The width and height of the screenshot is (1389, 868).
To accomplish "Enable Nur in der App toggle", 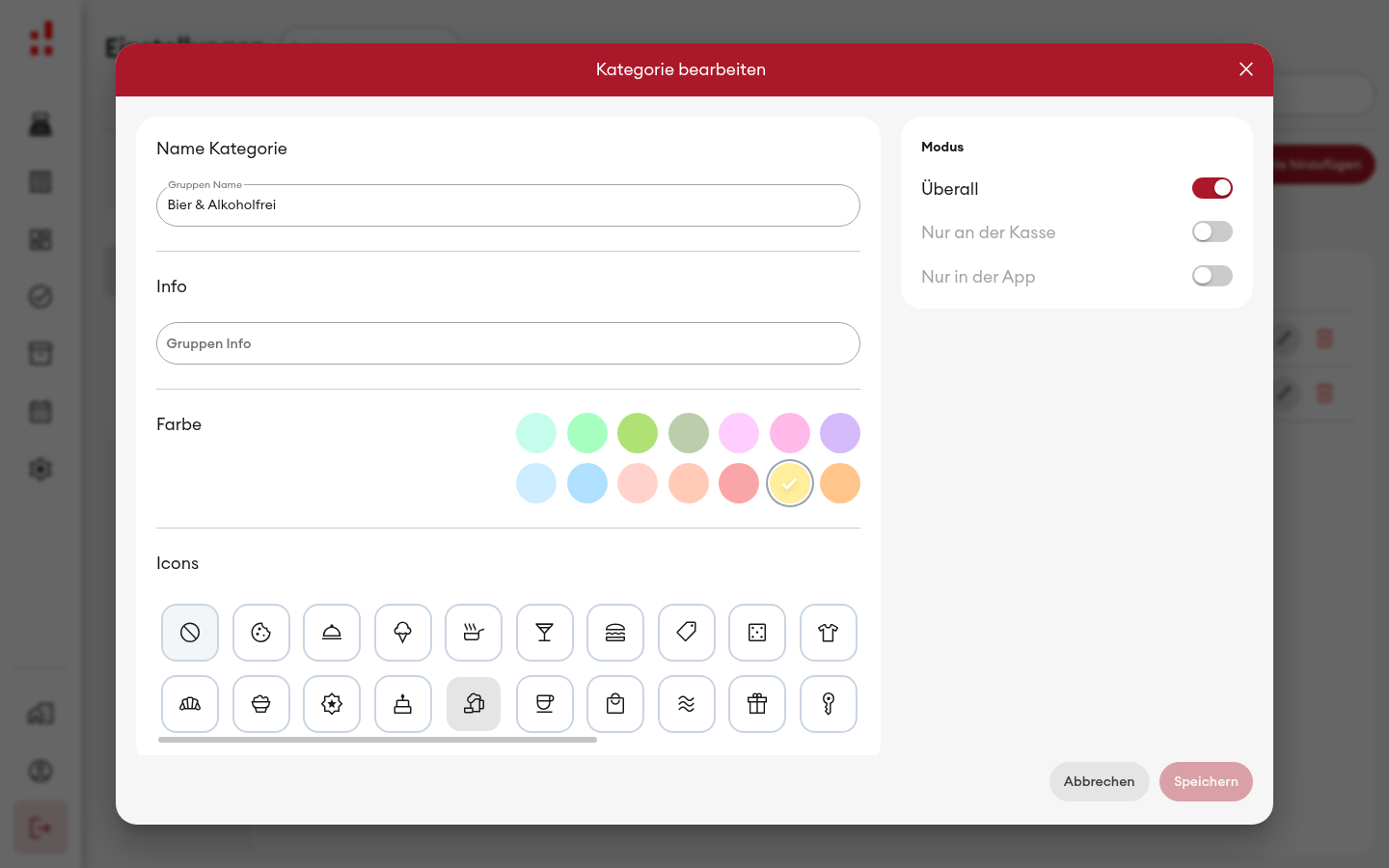I will point(1212,276).
